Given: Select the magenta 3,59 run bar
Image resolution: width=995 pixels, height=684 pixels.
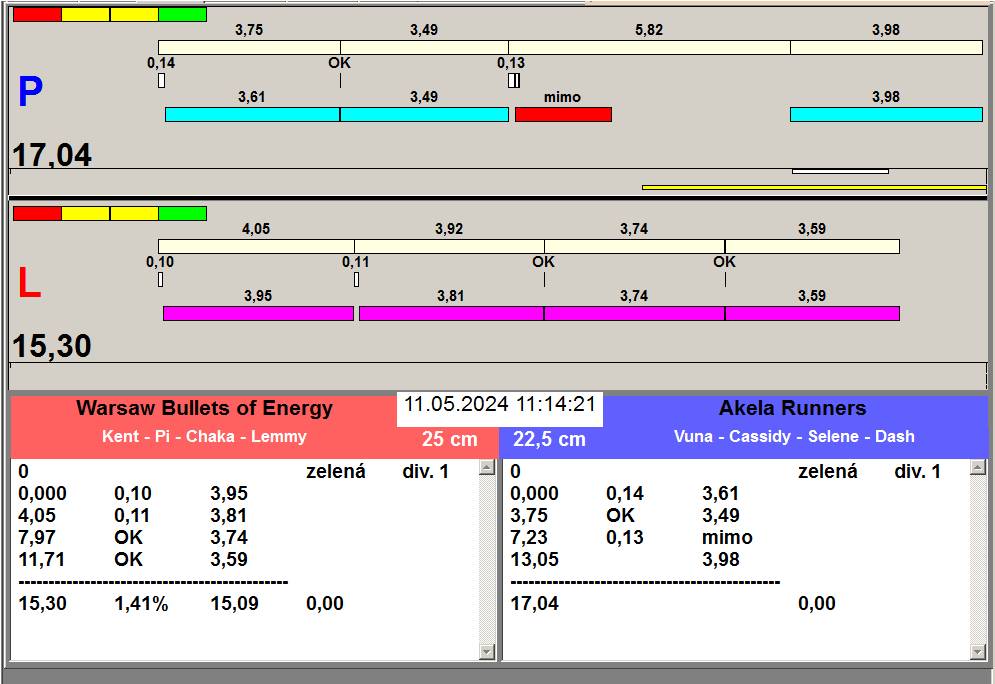Looking at the screenshot, I should [812, 314].
